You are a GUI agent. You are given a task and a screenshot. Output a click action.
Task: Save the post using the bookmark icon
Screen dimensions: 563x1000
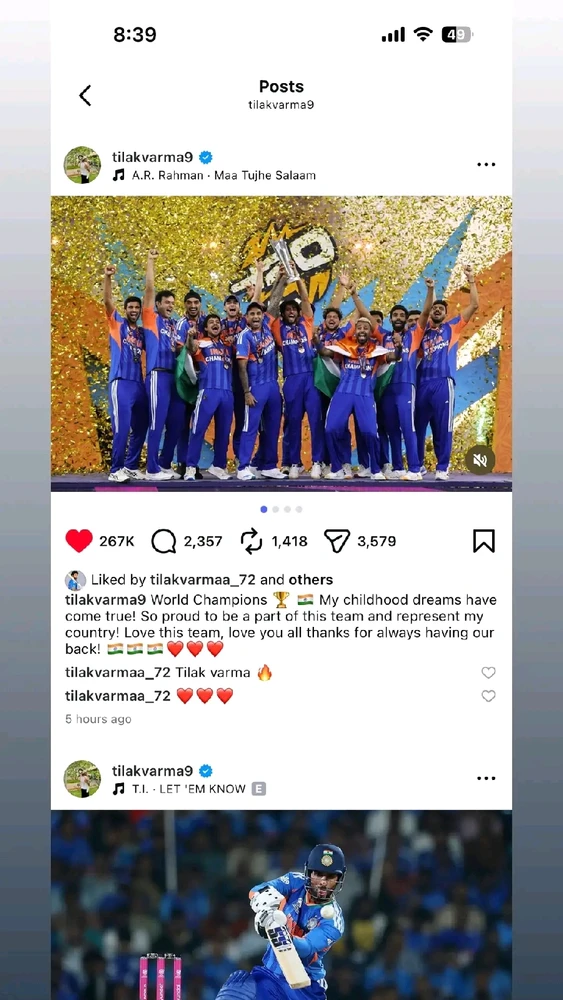coord(484,541)
